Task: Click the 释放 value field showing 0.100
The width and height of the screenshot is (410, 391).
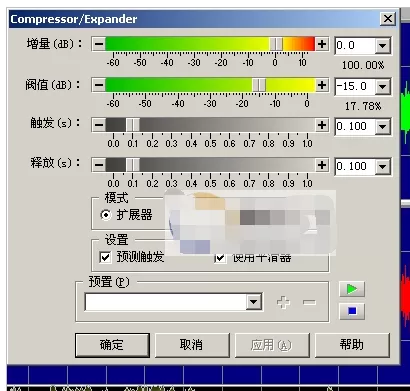Action: click(x=355, y=166)
